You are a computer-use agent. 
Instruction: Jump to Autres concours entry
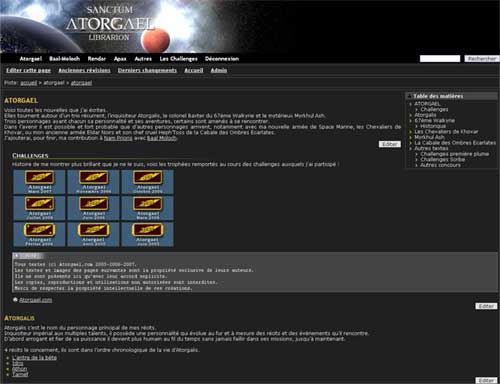(440, 165)
